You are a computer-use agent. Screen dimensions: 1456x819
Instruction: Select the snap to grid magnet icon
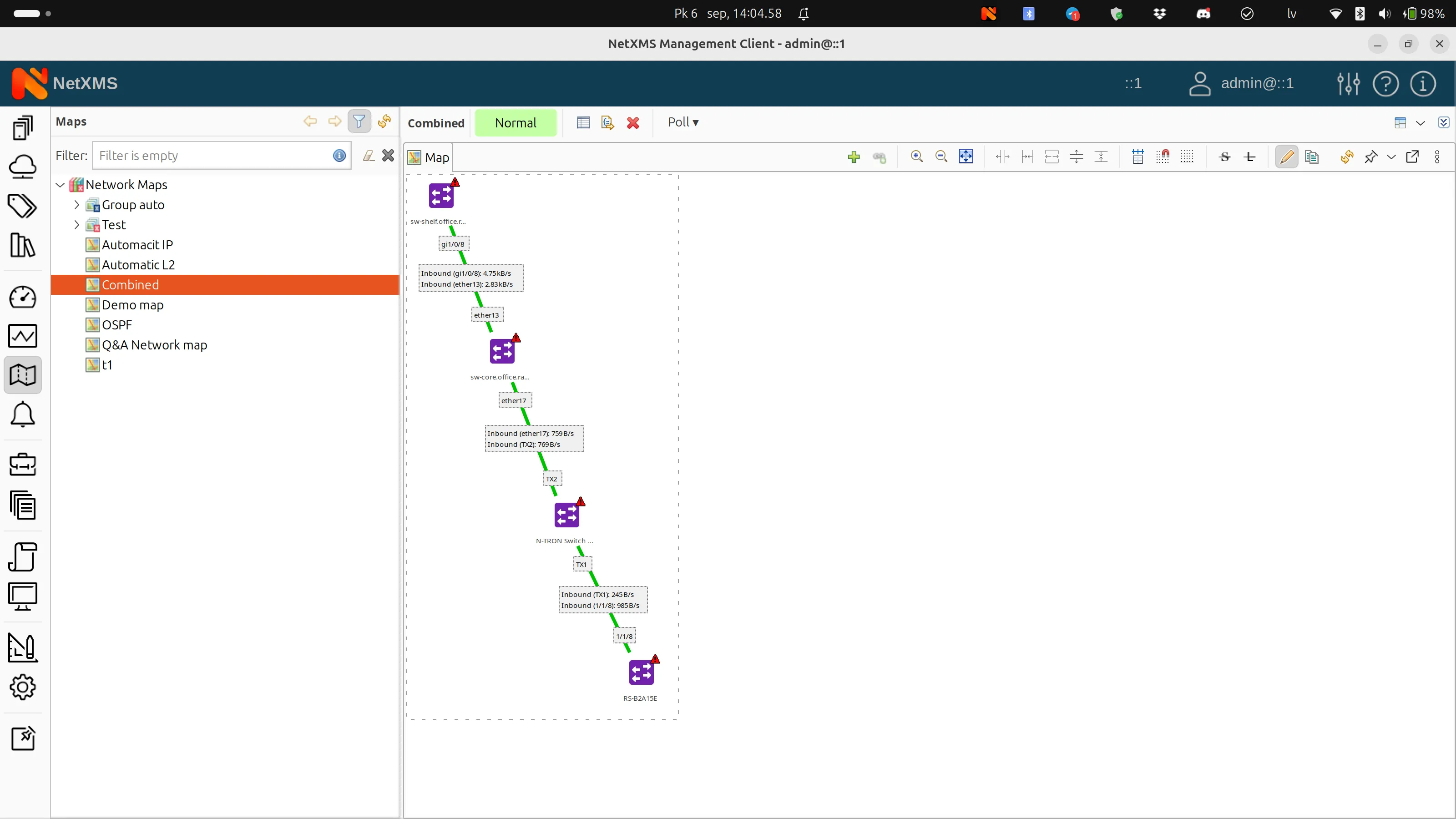click(1163, 157)
